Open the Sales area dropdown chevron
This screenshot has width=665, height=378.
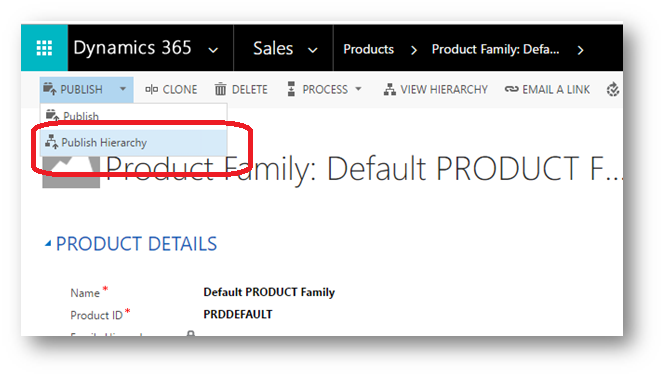point(313,50)
